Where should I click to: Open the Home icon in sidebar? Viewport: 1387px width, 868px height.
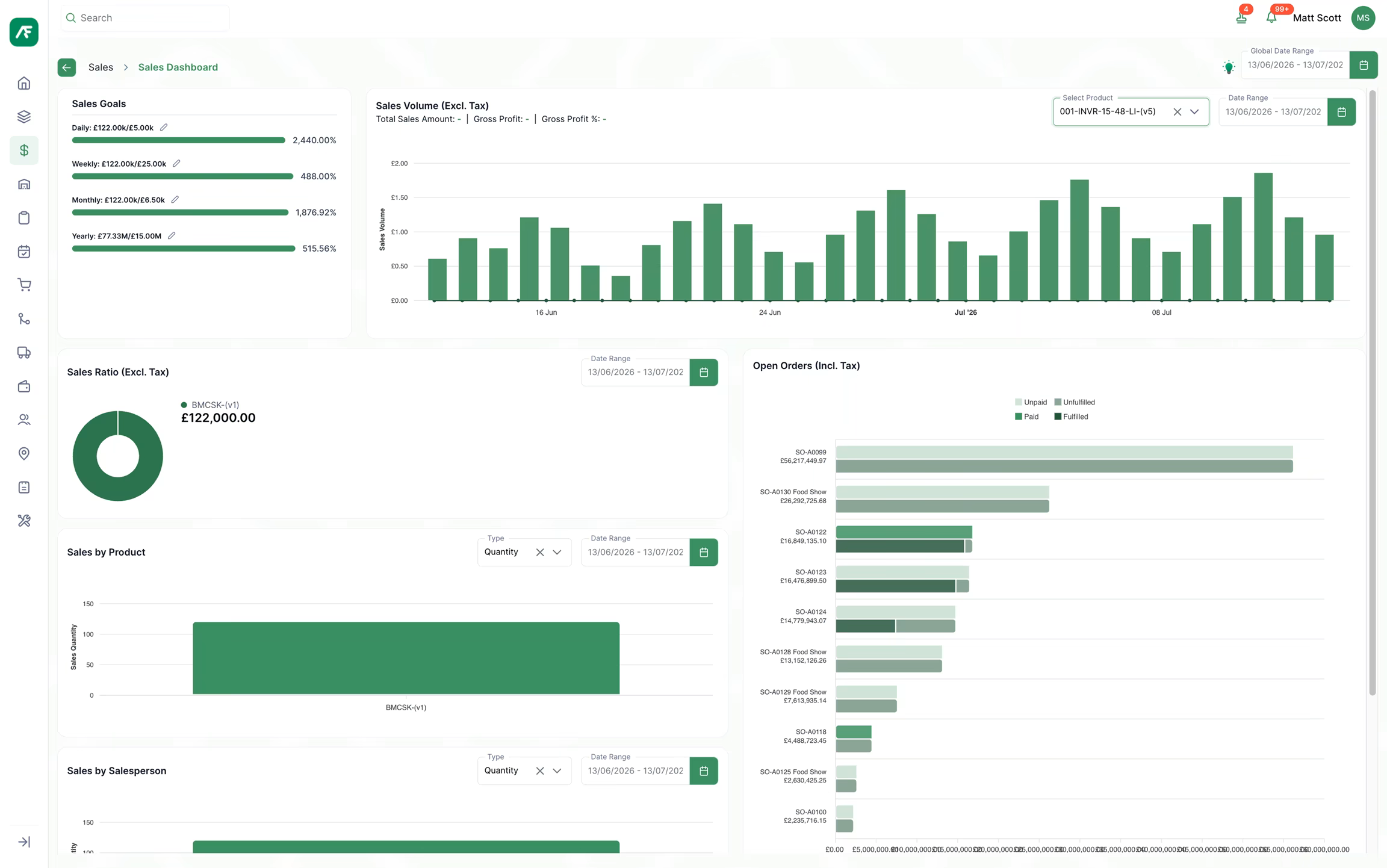(x=24, y=83)
